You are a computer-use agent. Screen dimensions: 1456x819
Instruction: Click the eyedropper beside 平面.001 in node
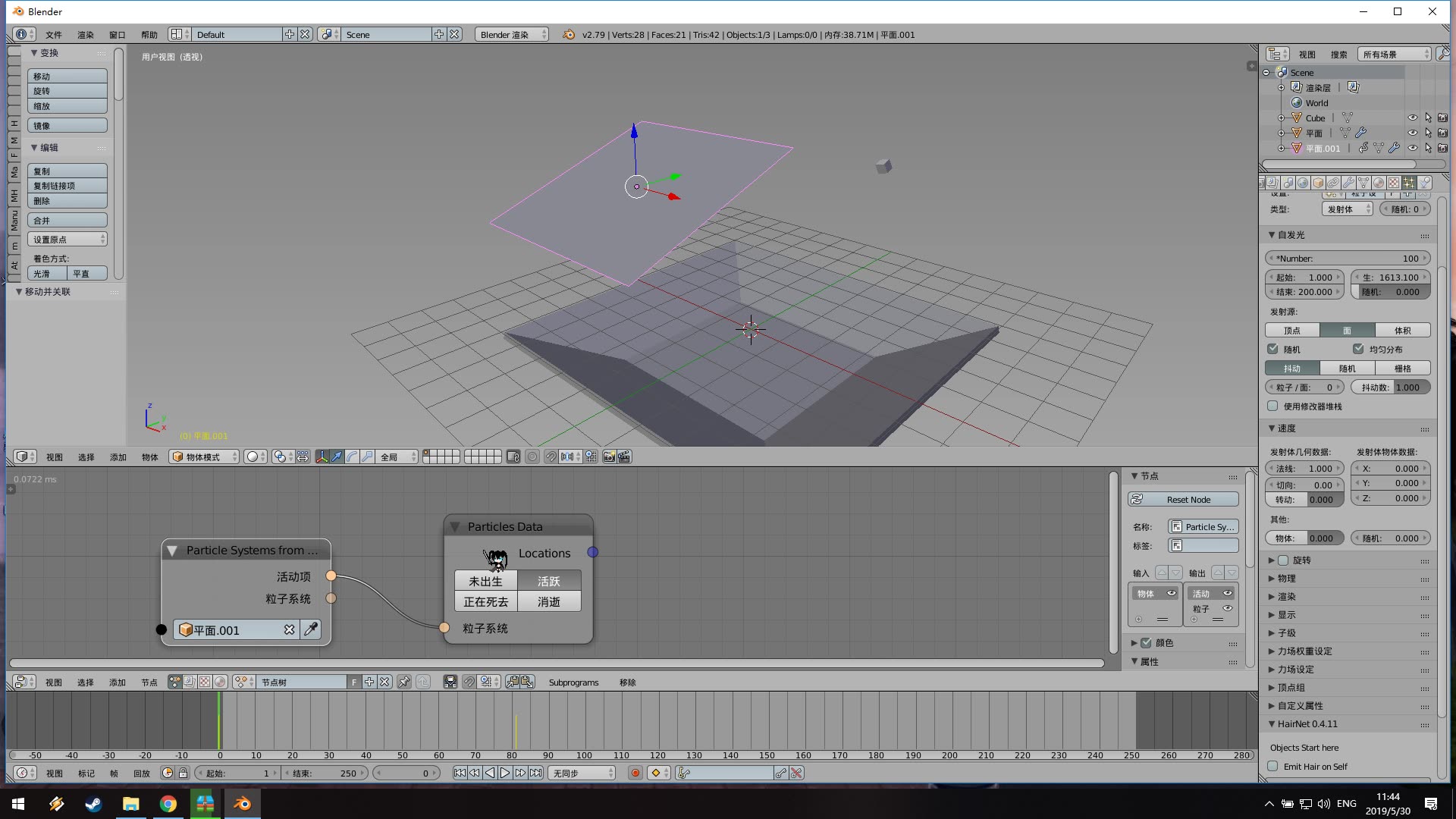(311, 629)
